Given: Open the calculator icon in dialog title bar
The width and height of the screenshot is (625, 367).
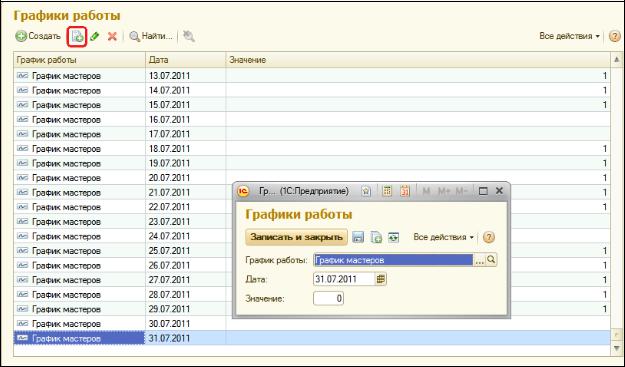Looking at the screenshot, I should [x=387, y=191].
